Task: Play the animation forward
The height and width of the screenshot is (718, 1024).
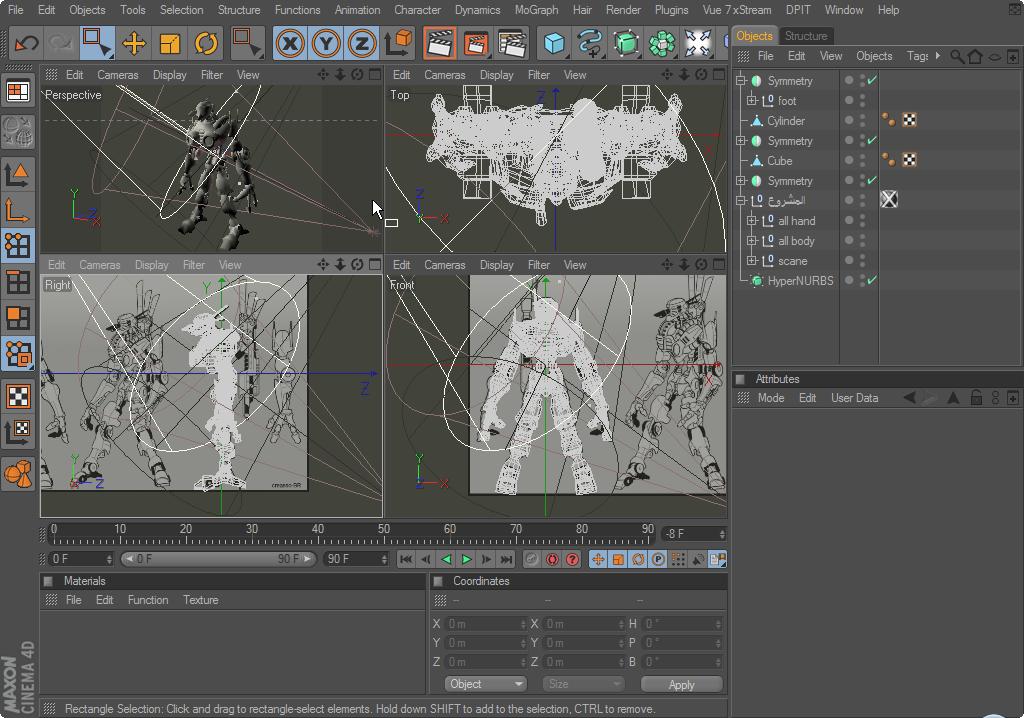Action: coord(466,559)
